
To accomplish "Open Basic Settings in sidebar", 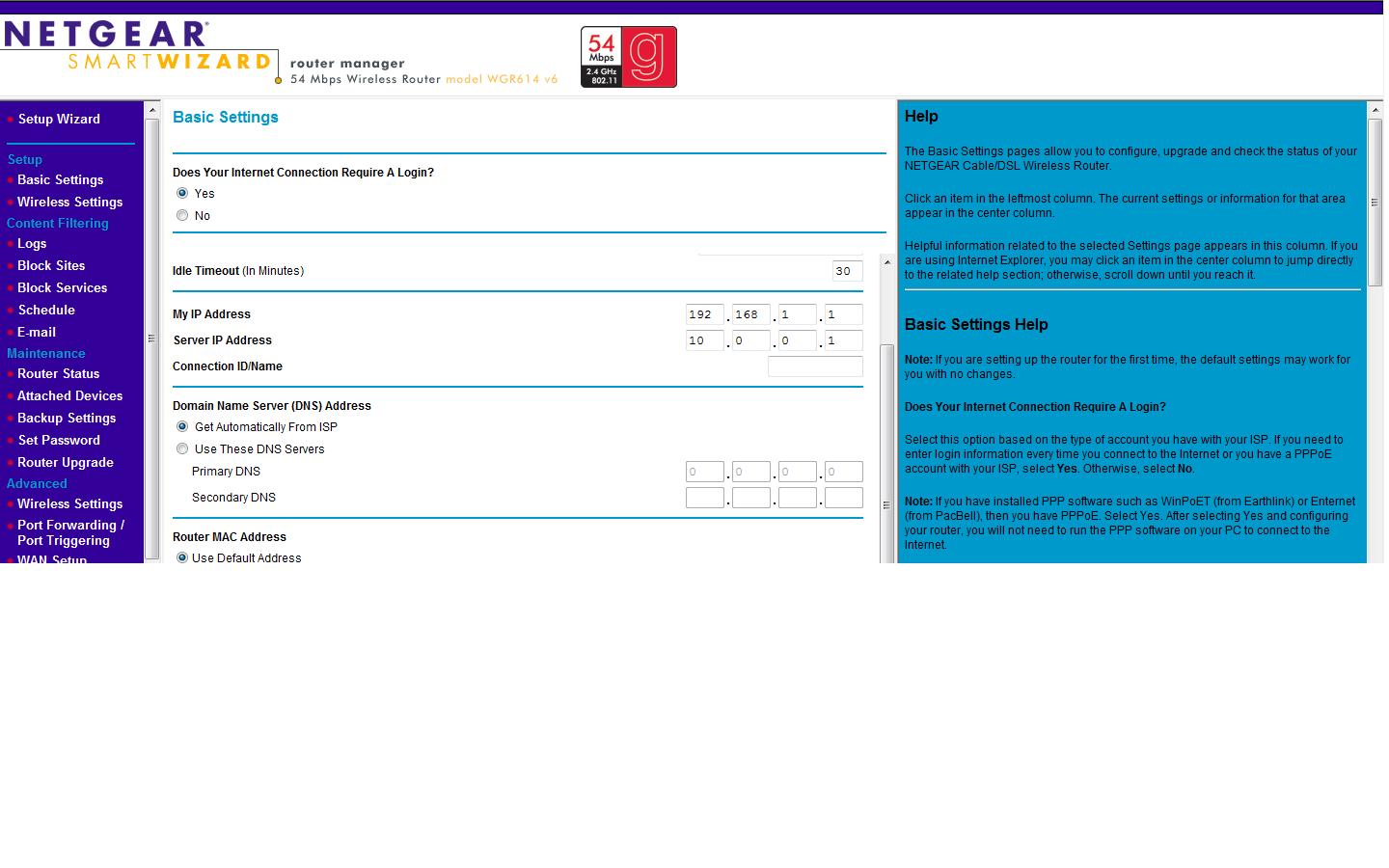I will point(60,179).
